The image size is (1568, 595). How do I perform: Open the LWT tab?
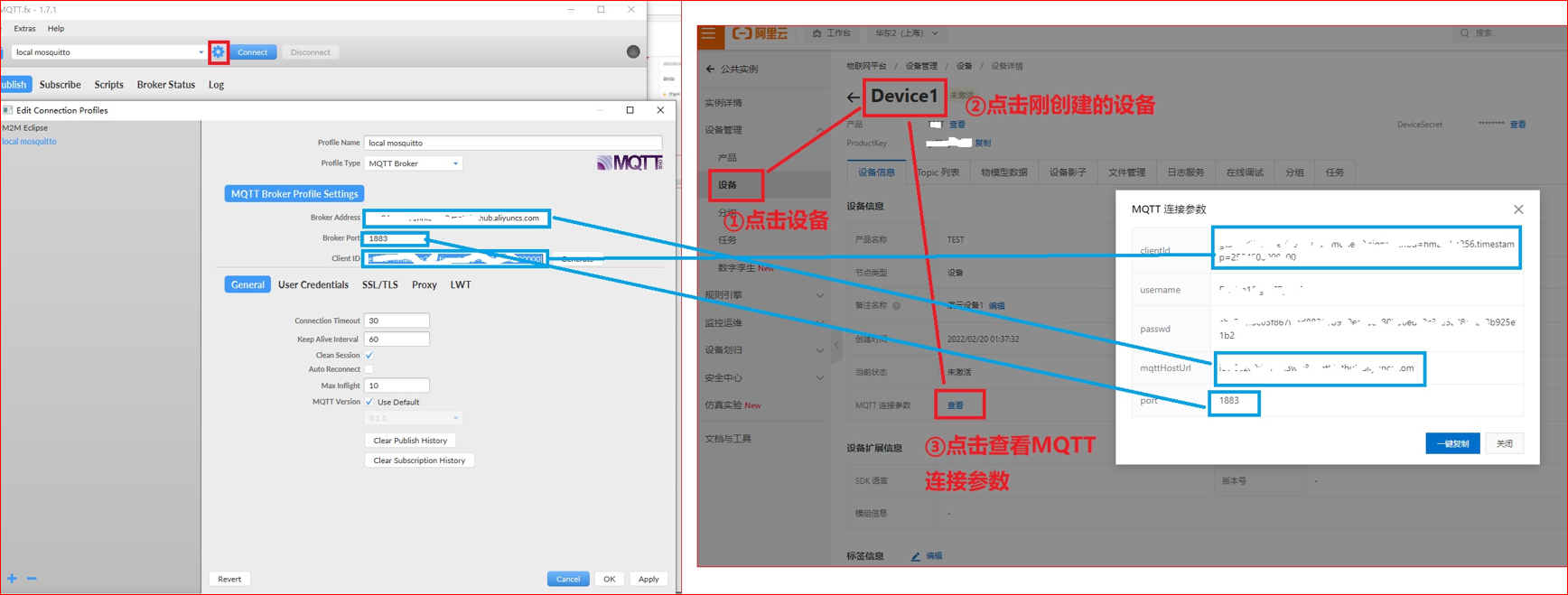pos(461,284)
